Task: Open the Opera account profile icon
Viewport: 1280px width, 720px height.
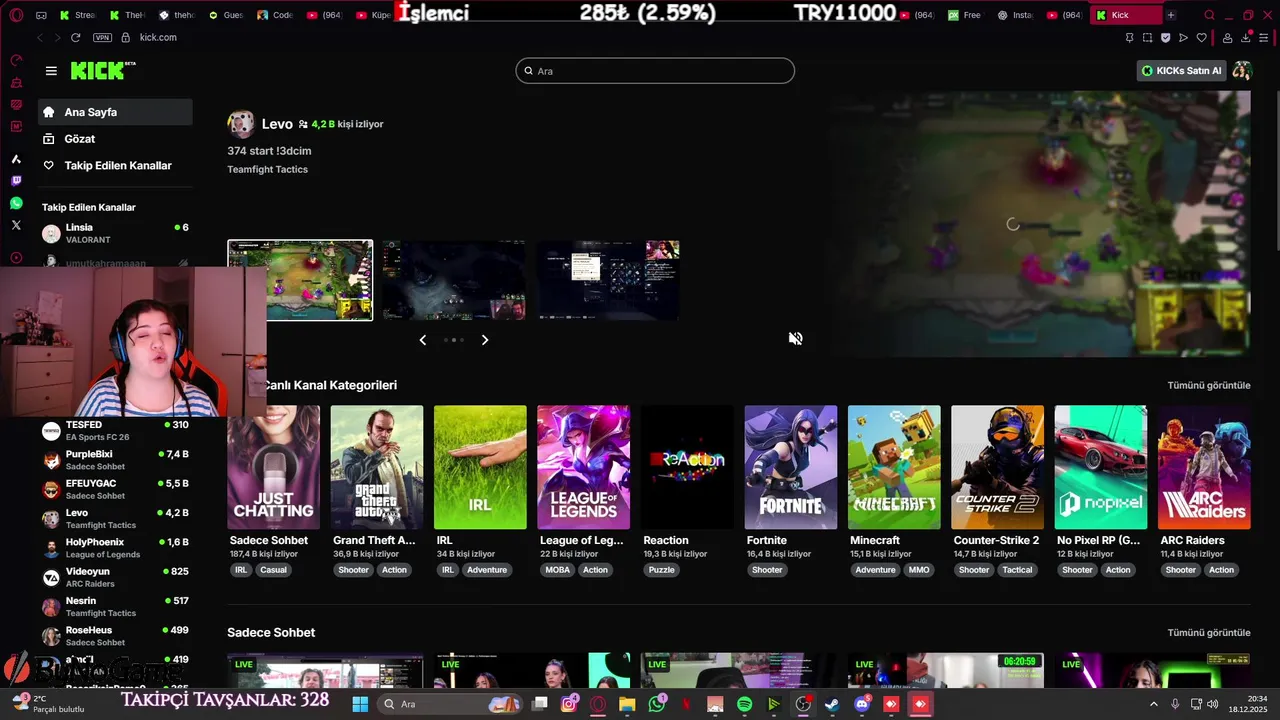Action: 1227,37
